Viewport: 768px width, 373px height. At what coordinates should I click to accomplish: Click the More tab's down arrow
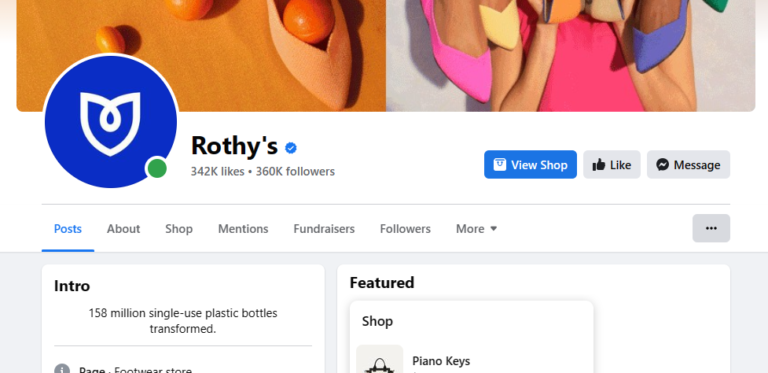point(494,229)
